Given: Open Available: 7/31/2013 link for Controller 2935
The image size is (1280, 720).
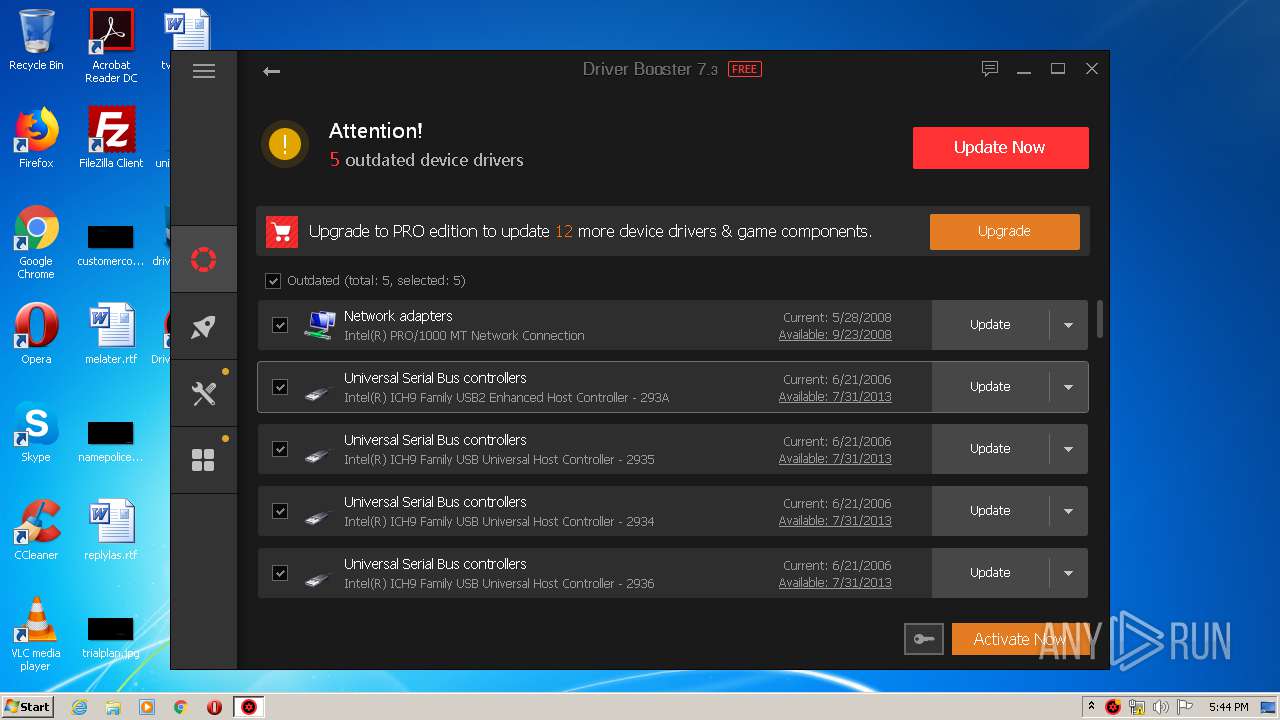Looking at the screenshot, I should (x=835, y=459).
